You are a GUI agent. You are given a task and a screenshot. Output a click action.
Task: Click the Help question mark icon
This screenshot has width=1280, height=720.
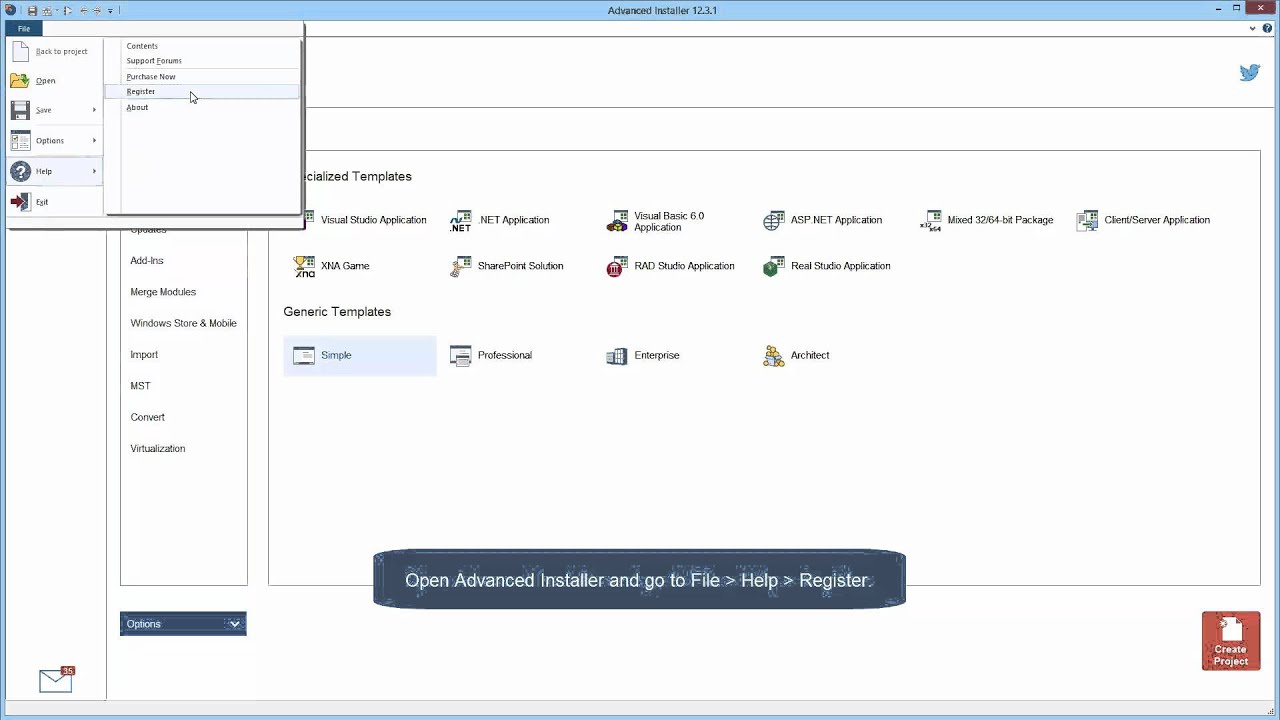tap(20, 171)
